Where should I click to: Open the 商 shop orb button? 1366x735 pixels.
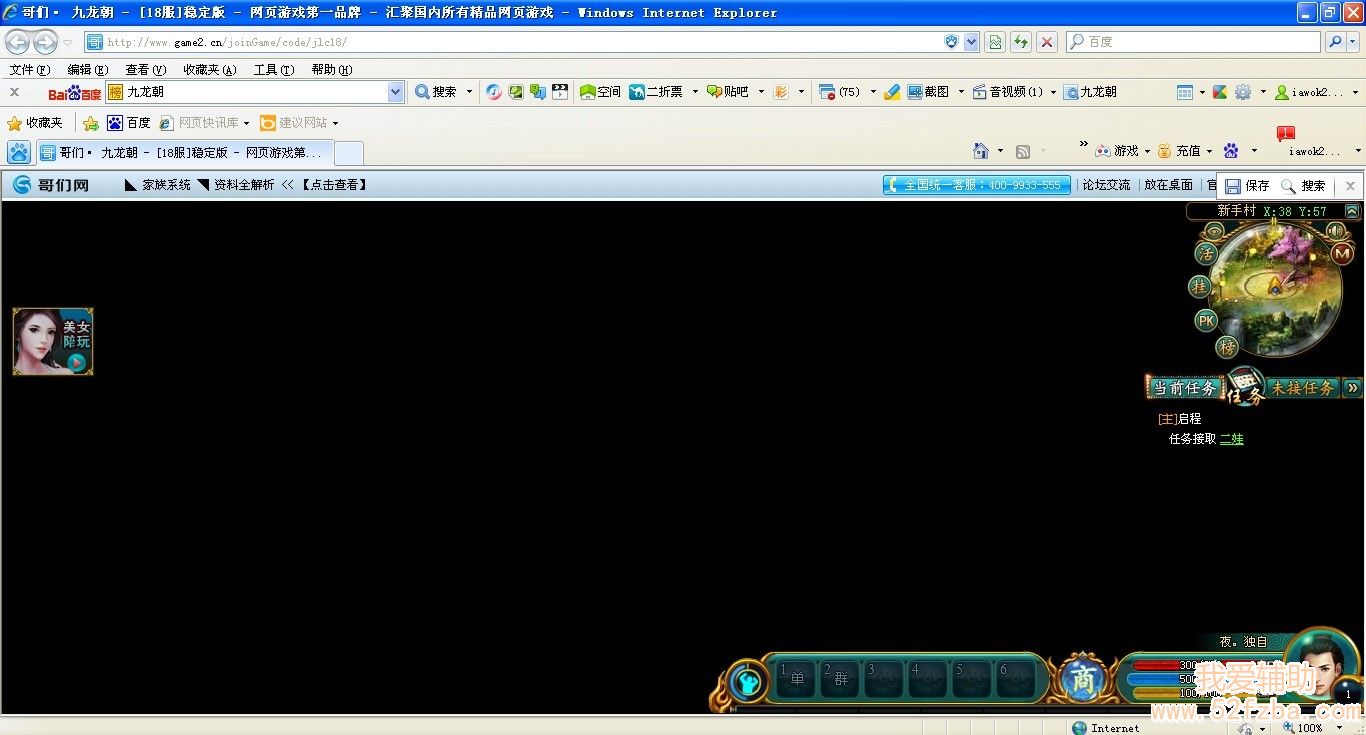(x=1082, y=680)
